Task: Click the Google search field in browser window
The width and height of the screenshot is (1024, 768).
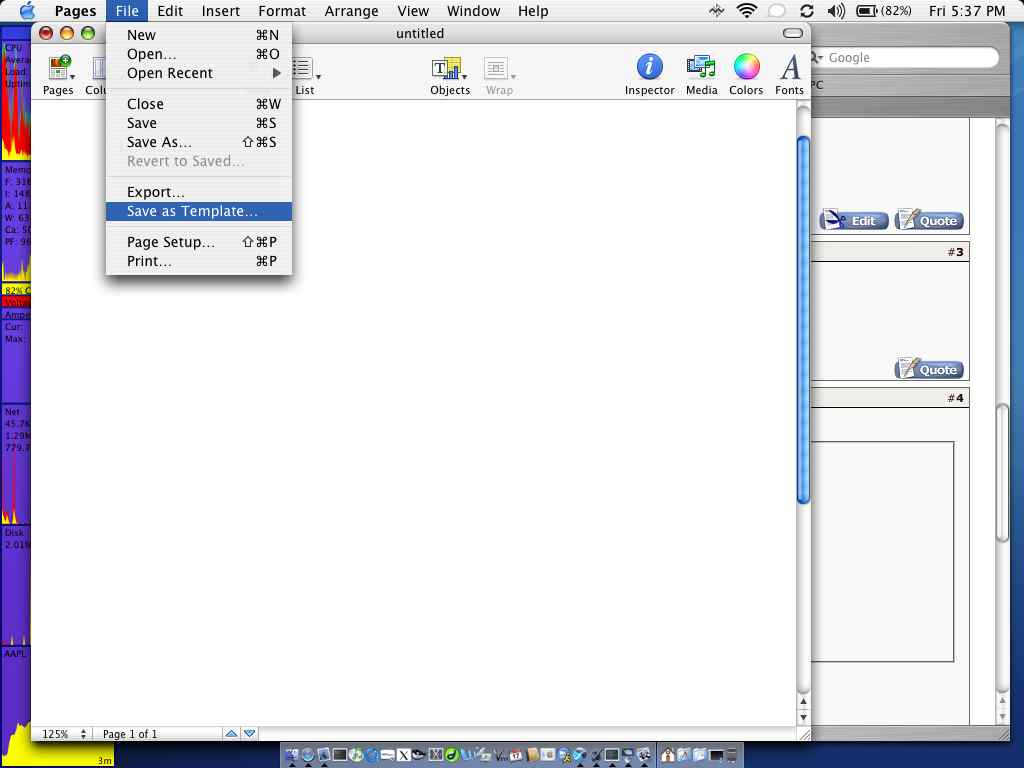Action: (904, 57)
